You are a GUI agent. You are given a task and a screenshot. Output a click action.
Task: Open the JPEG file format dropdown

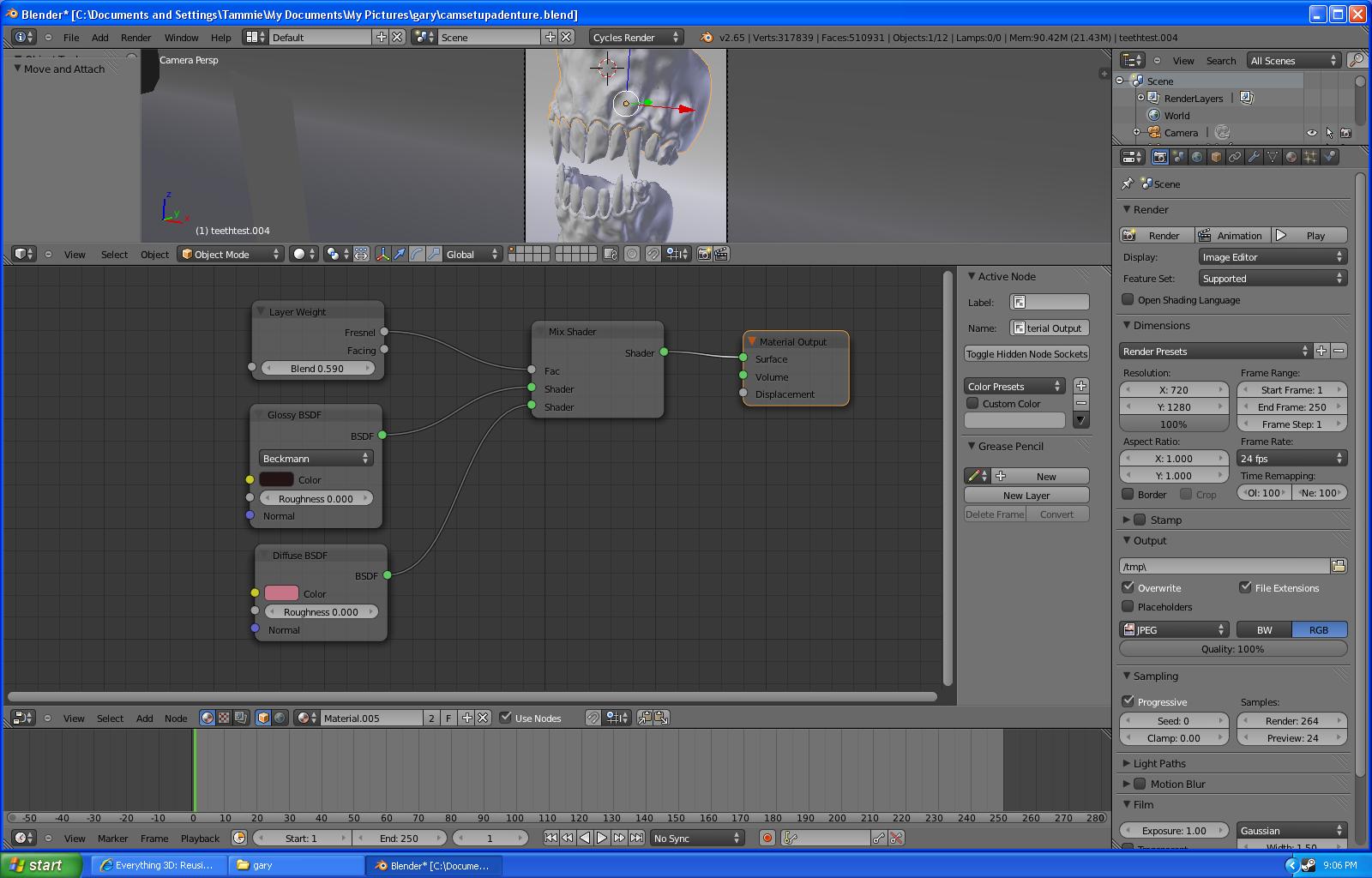[x=1175, y=629]
